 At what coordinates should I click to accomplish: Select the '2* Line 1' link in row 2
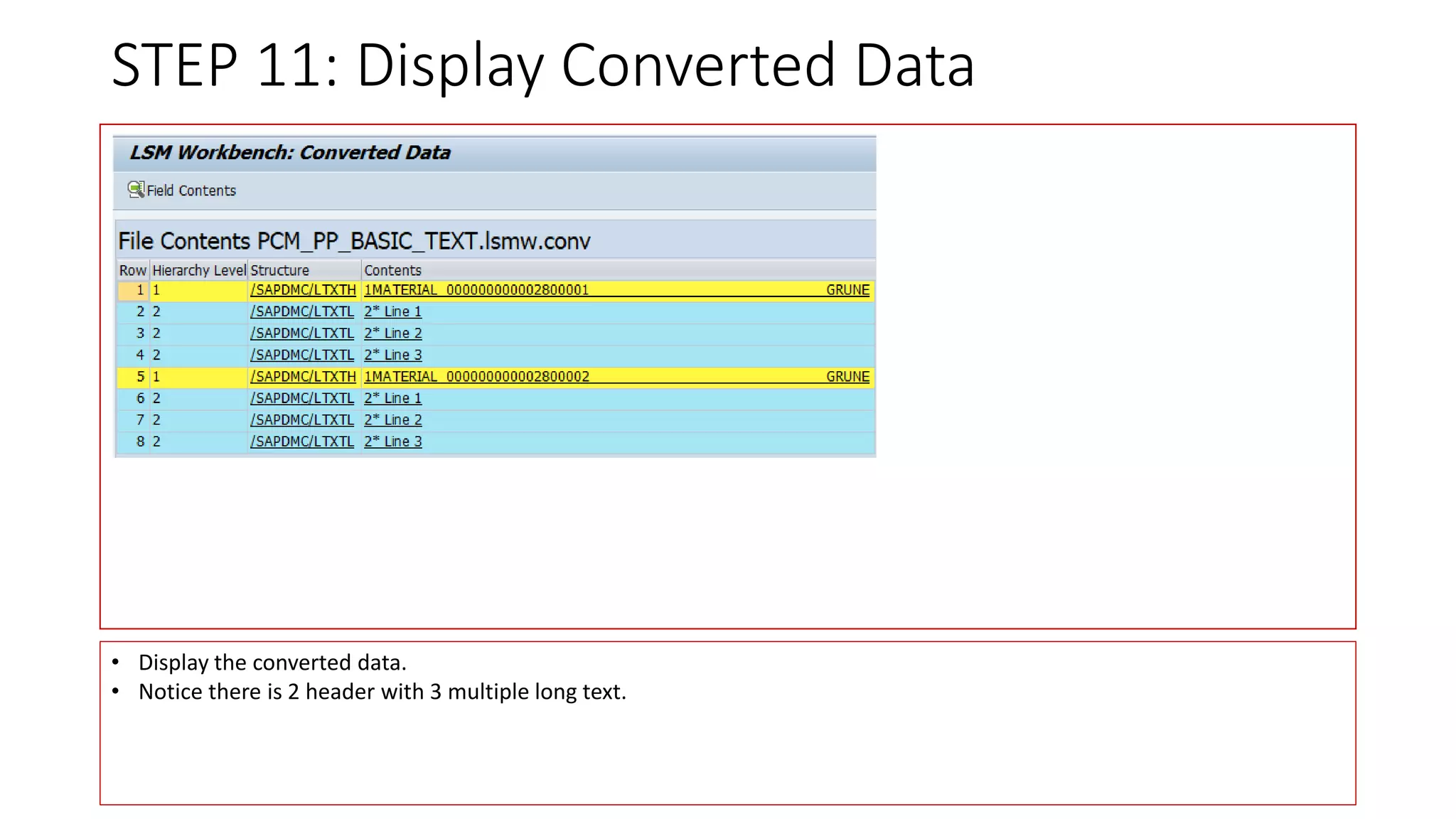click(x=392, y=311)
